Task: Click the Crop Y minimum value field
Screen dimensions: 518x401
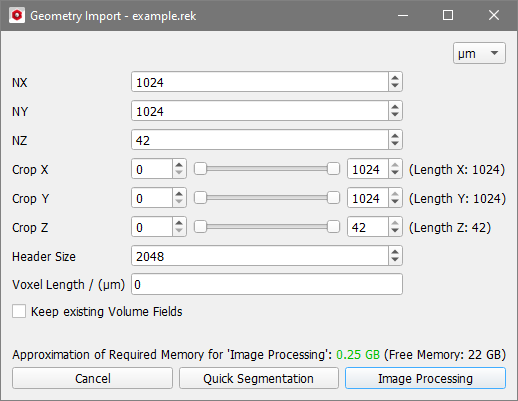Action: 152,198
